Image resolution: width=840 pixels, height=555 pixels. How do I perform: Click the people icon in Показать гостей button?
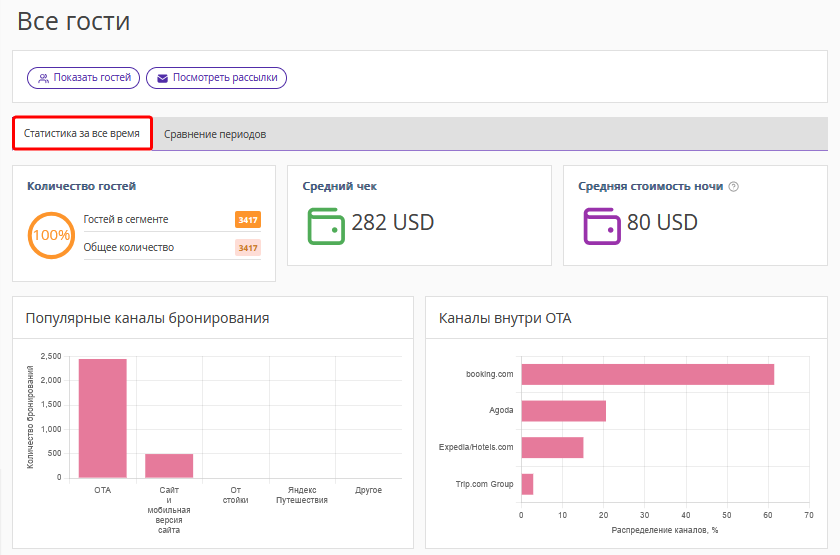[x=44, y=78]
